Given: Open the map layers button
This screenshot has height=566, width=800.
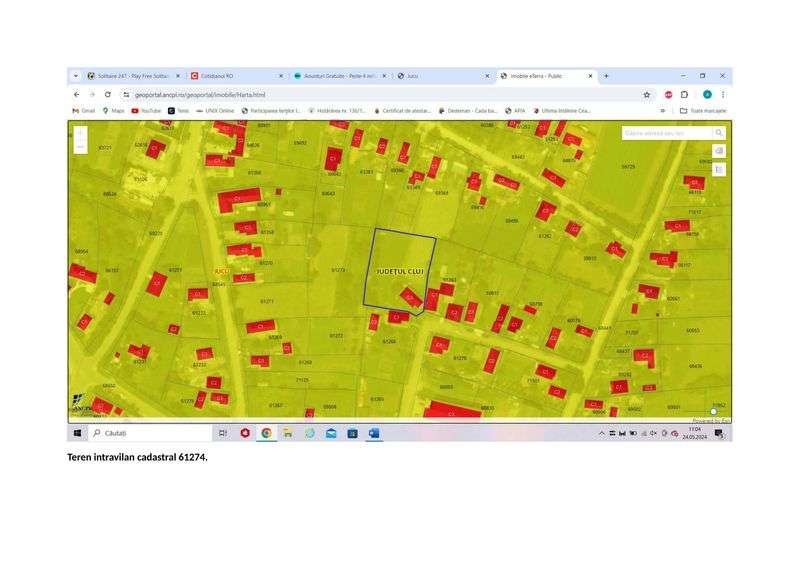Looking at the screenshot, I should click(x=719, y=151).
